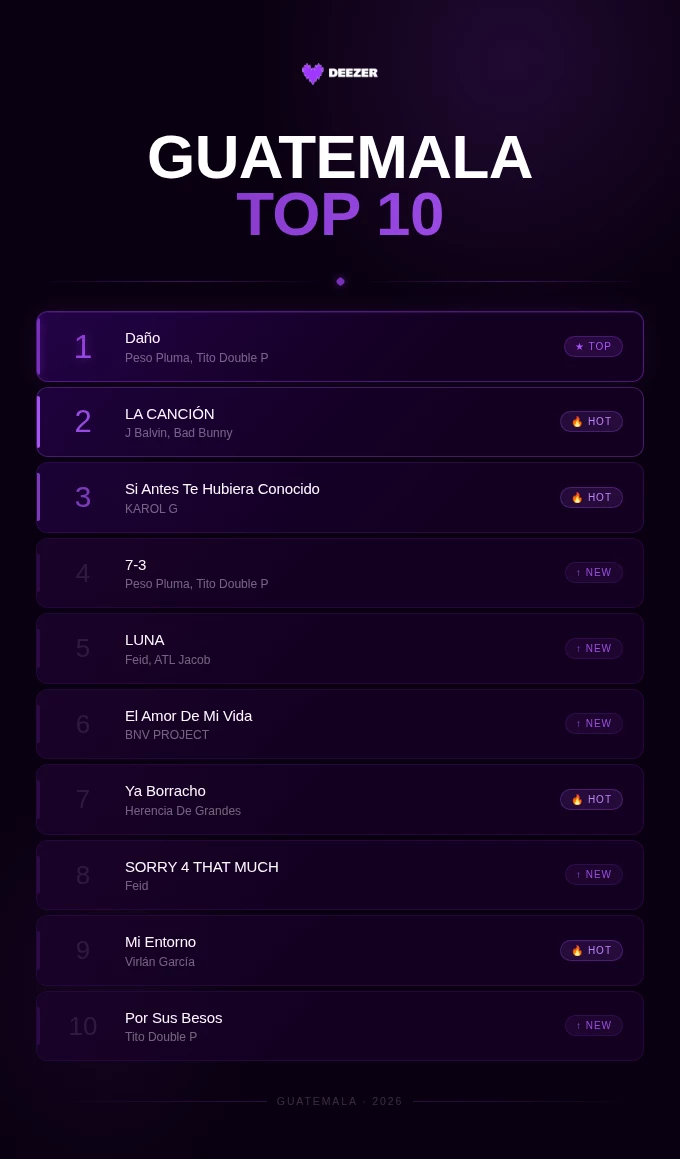Click the rank number 1
The width and height of the screenshot is (680, 1159).
[83, 347]
